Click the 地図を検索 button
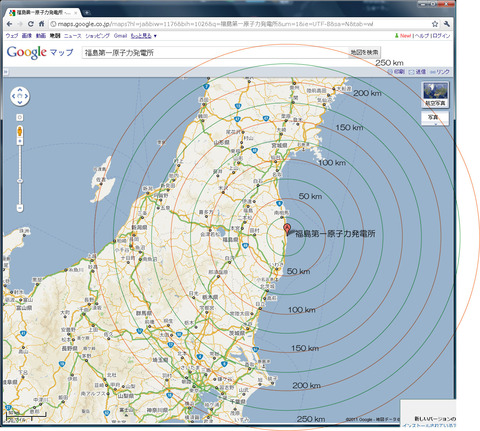Viewport: 480px width, 431px height. (364, 52)
